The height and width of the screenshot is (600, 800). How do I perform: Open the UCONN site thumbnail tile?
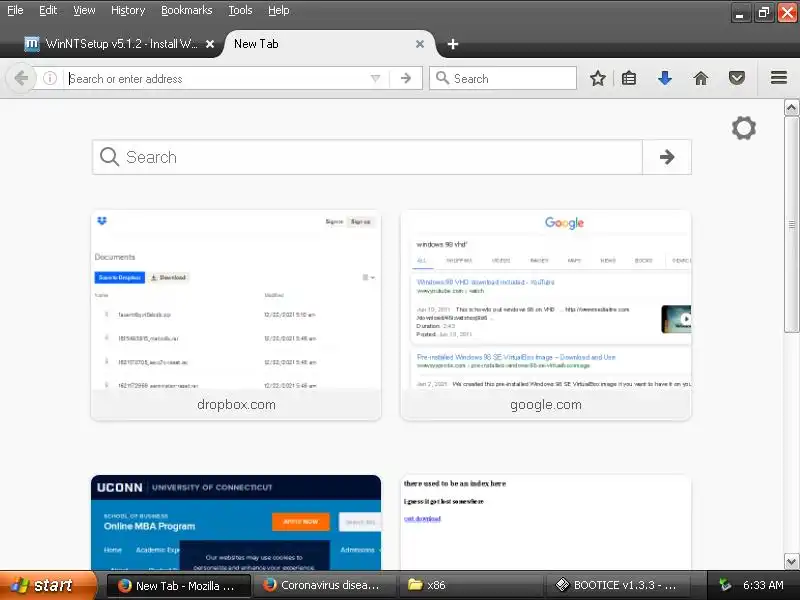coord(236,522)
